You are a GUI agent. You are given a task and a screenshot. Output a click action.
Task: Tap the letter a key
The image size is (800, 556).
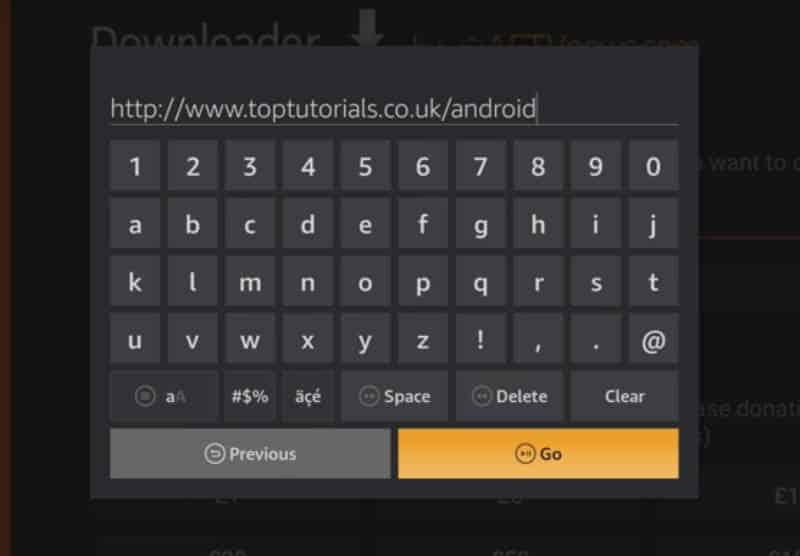(x=135, y=224)
